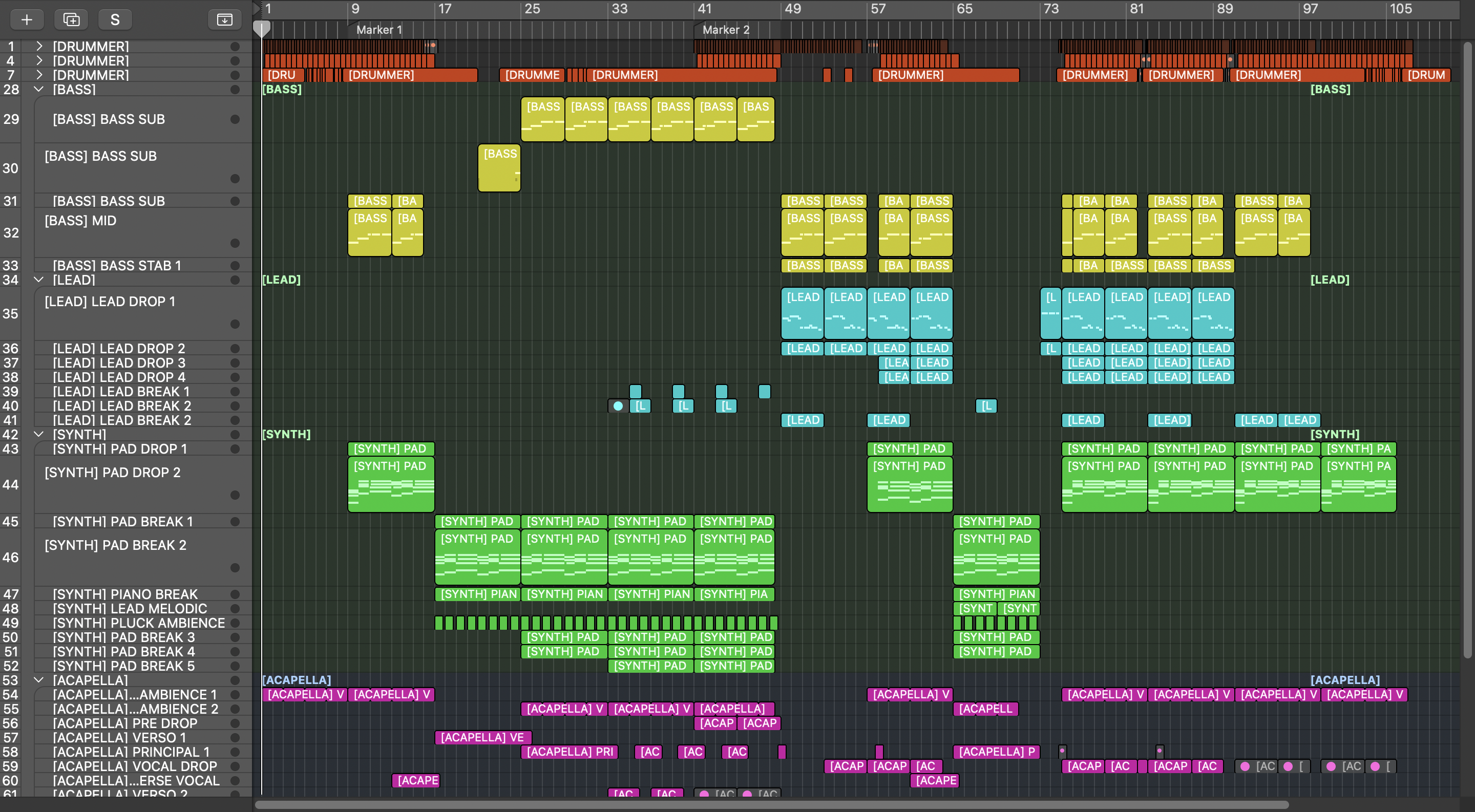This screenshot has width=1475, height=812.
Task: Toggle the on/off dot for track 1 [DRUMMER]
Action: pyautogui.click(x=235, y=46)
